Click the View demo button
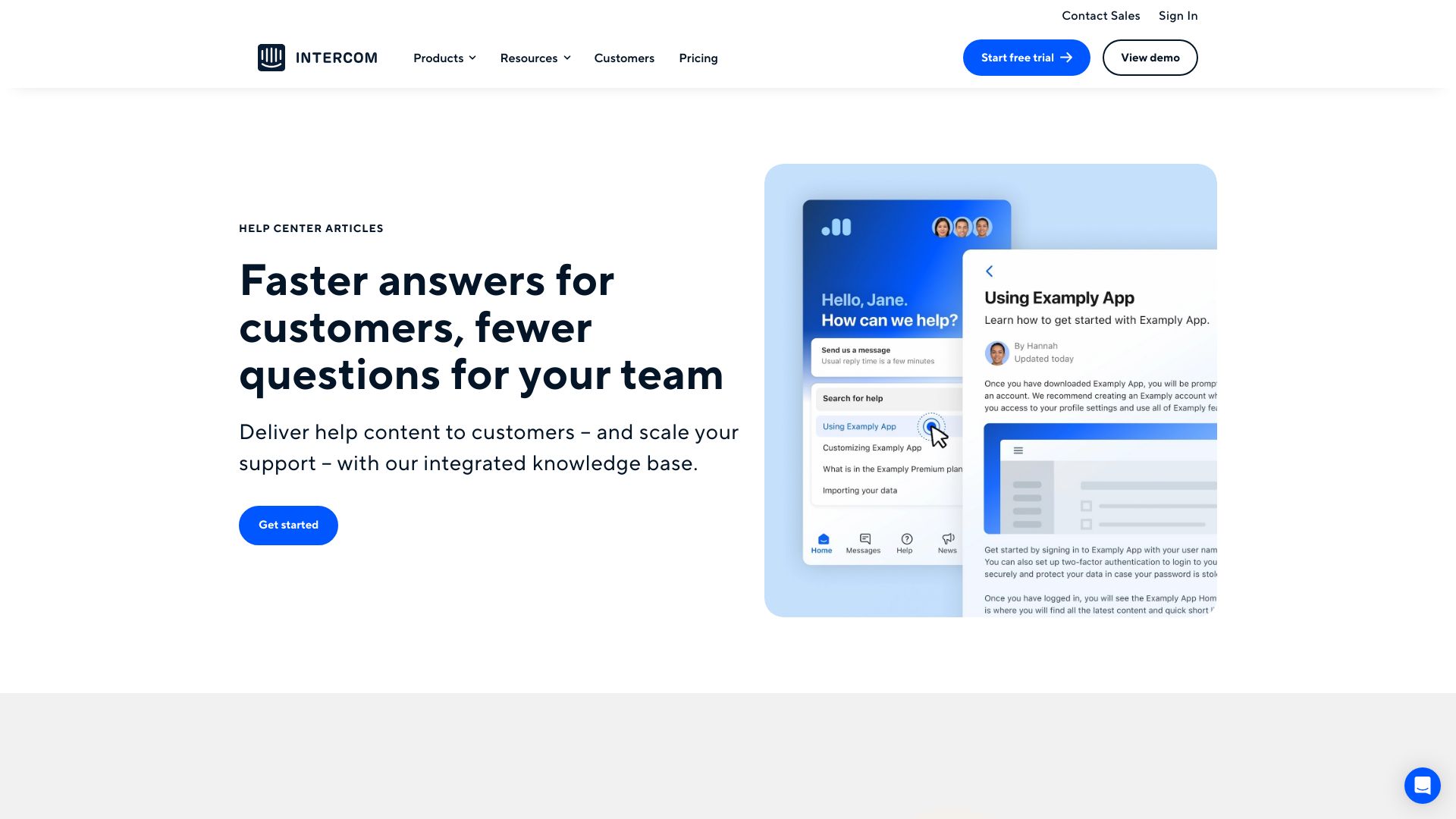Screen dimensions: 1456x819 1150,57
